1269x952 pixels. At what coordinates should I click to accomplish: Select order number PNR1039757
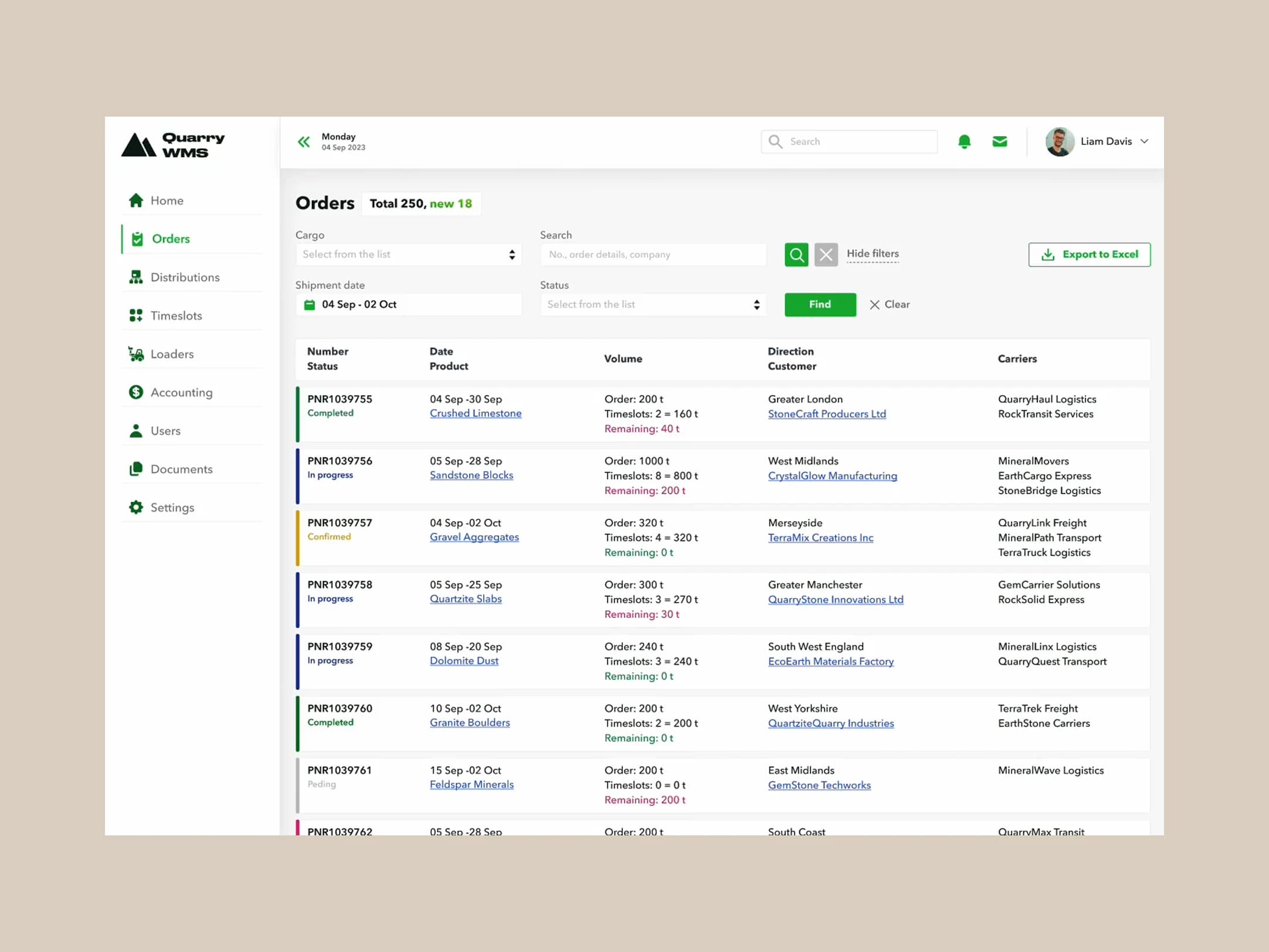click(x=340, y=523)
